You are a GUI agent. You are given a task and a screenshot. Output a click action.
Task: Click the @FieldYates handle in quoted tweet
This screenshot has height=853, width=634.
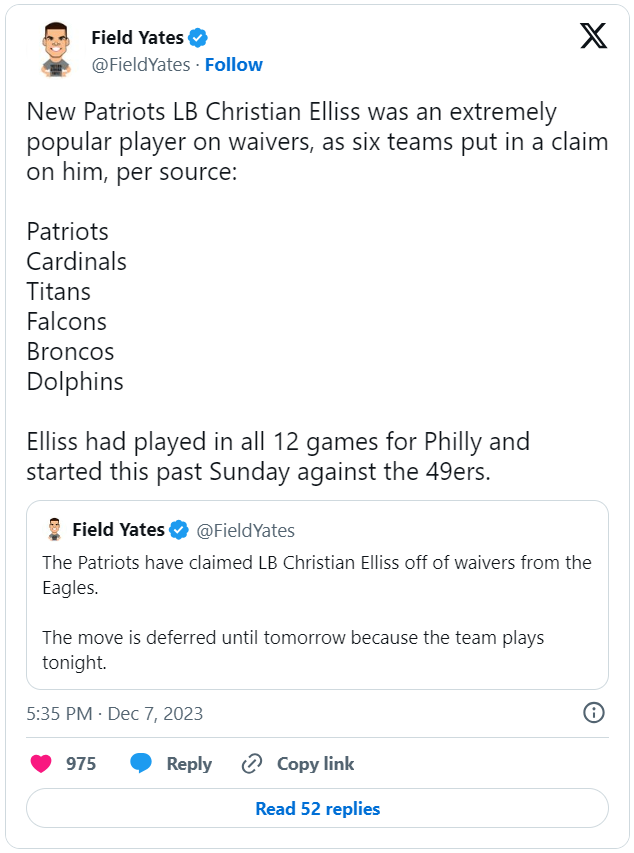[245, 530]
